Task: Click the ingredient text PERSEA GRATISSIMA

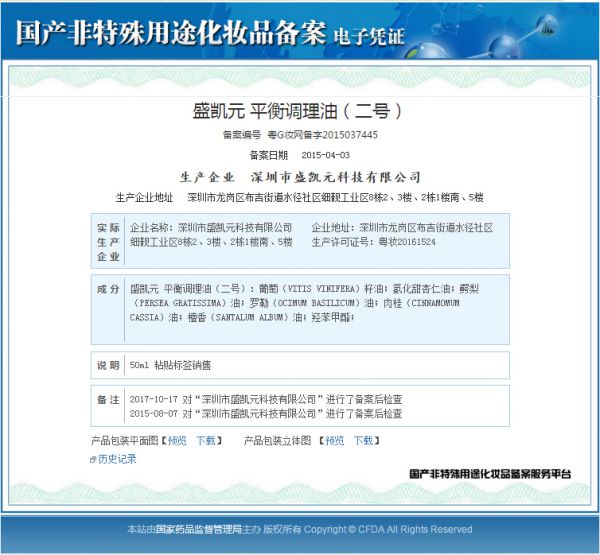Action: click(180, 303)
